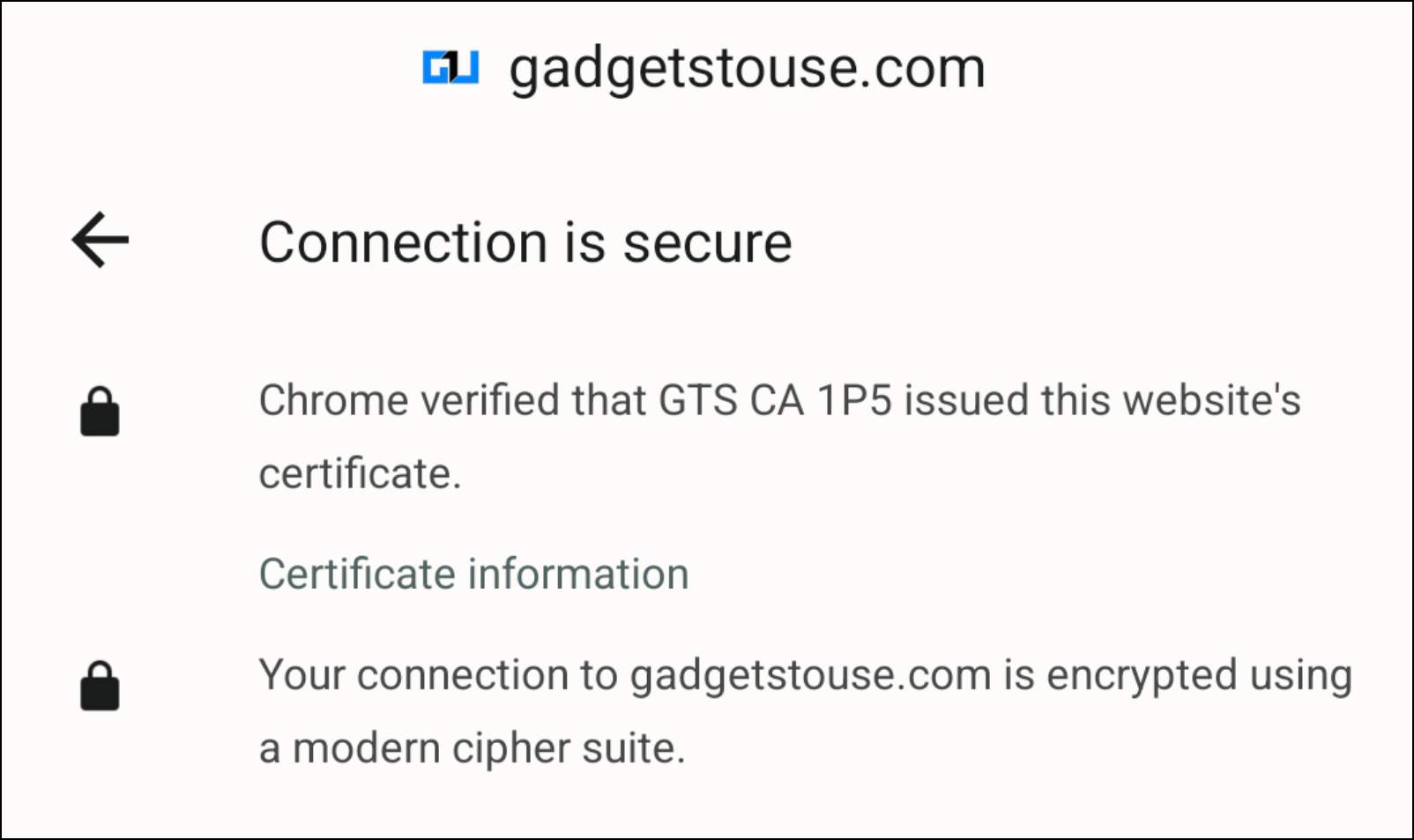The image size is (1414, 840).
Task: Open the Certificate information link
Action: pos(473,574)
